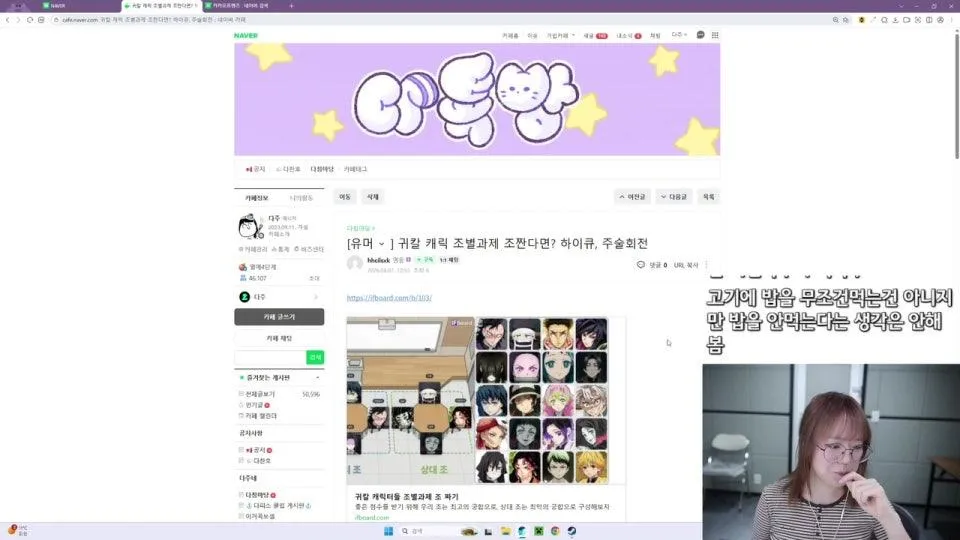Click the browser address bar
960x540 pixels.
click(440, 20)
